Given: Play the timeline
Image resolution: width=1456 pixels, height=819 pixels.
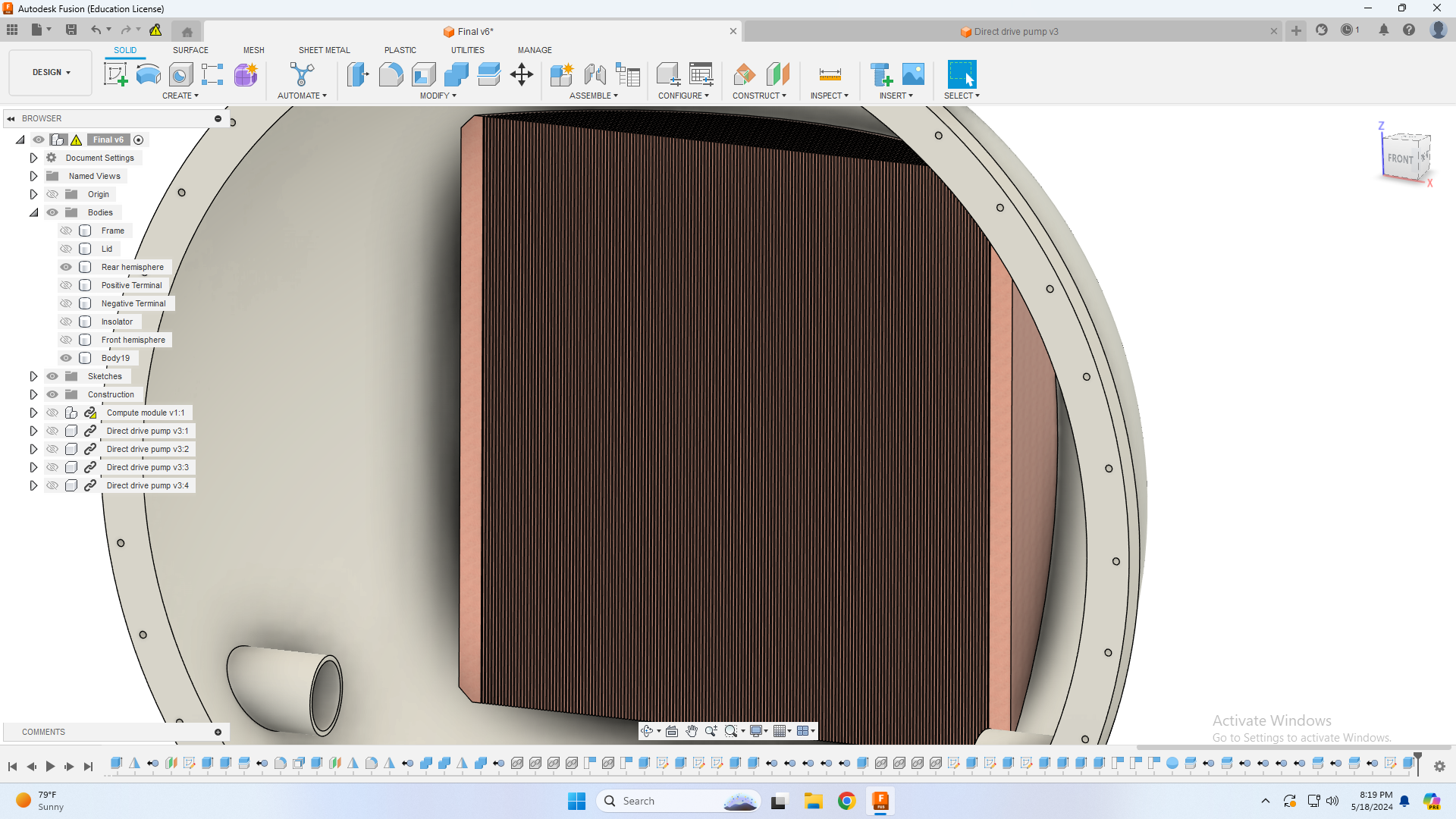Looking at the screenshot, I should (50, 767).
